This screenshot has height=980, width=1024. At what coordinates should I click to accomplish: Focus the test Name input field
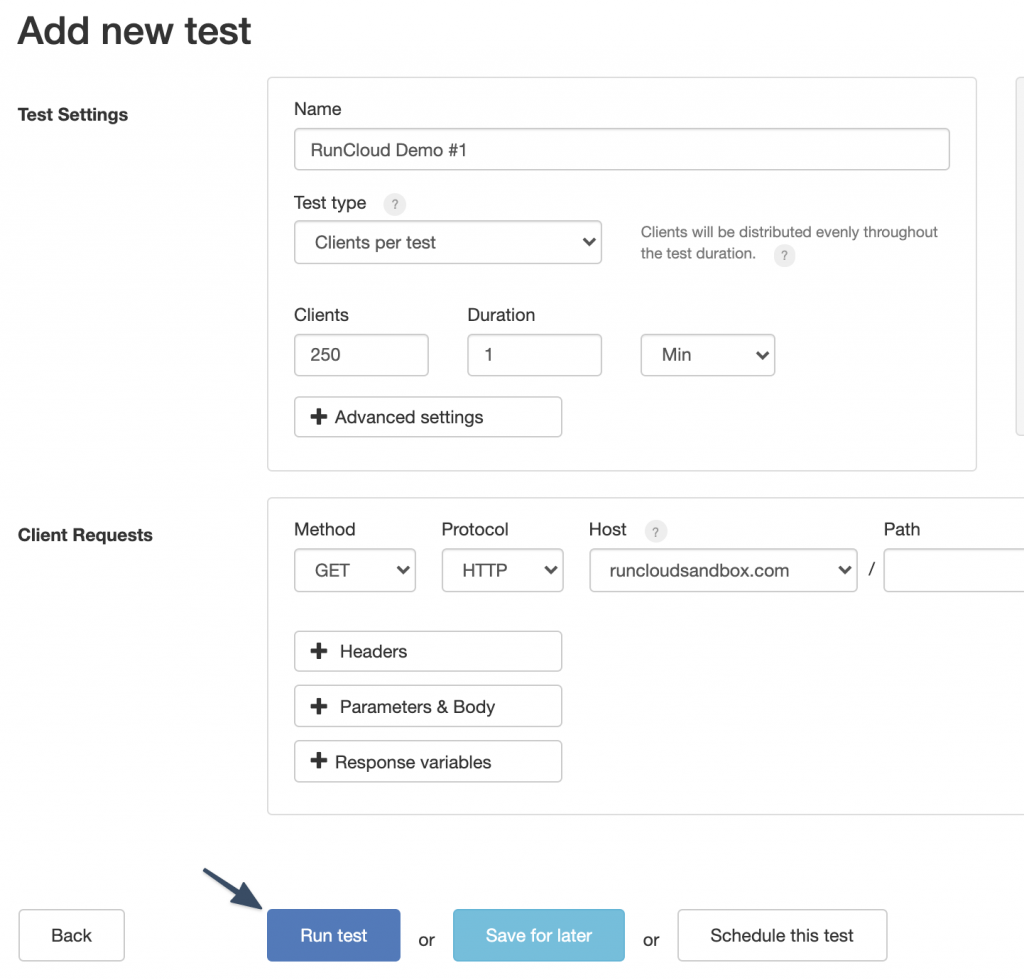click(x=621, y=150)
